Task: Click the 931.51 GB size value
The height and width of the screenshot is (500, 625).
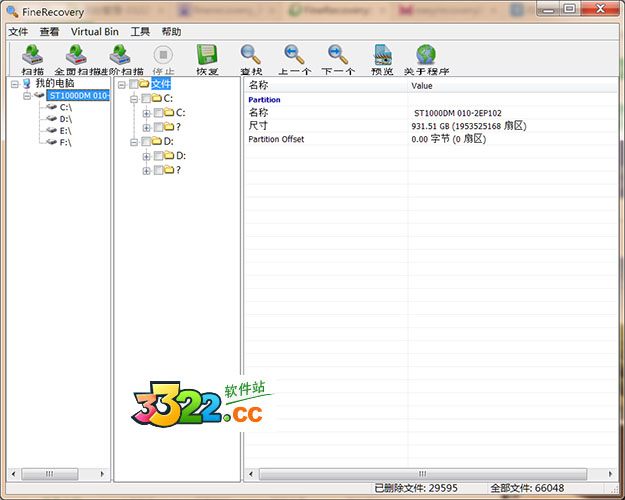Action: [469, 126]
